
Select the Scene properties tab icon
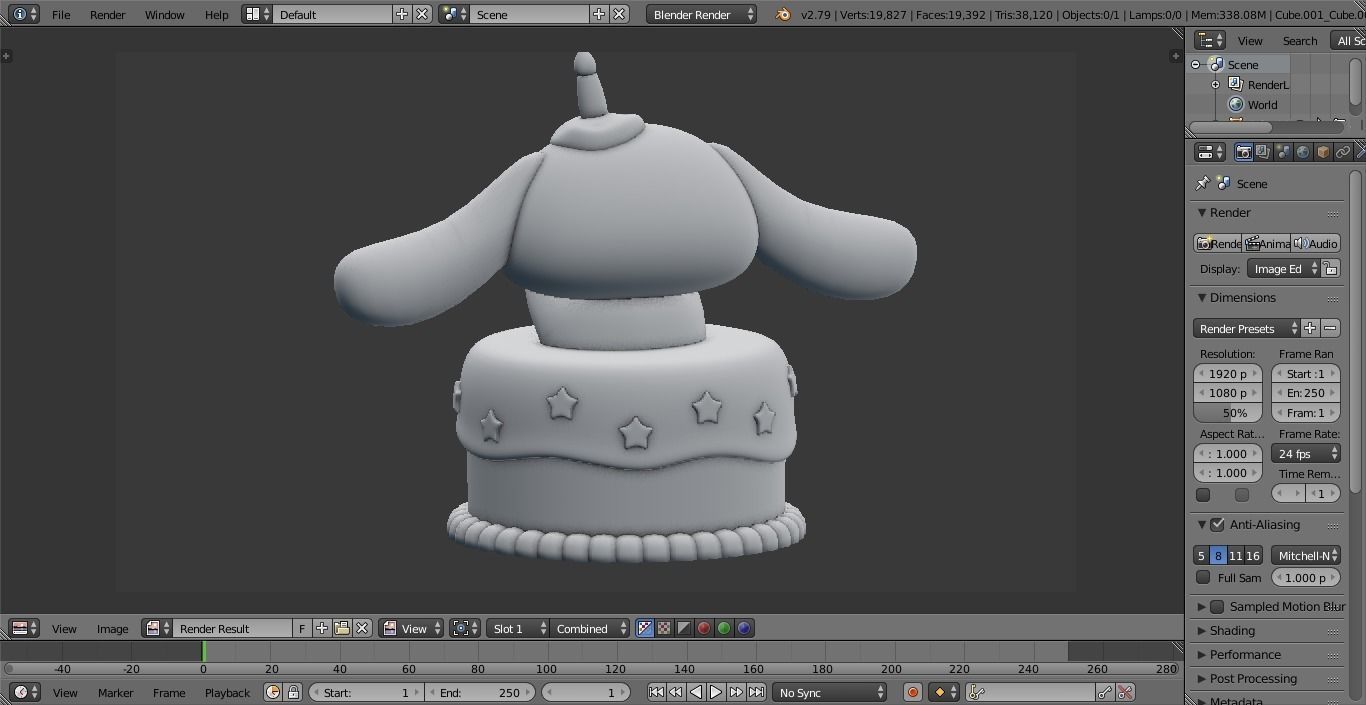[1283, 152]
